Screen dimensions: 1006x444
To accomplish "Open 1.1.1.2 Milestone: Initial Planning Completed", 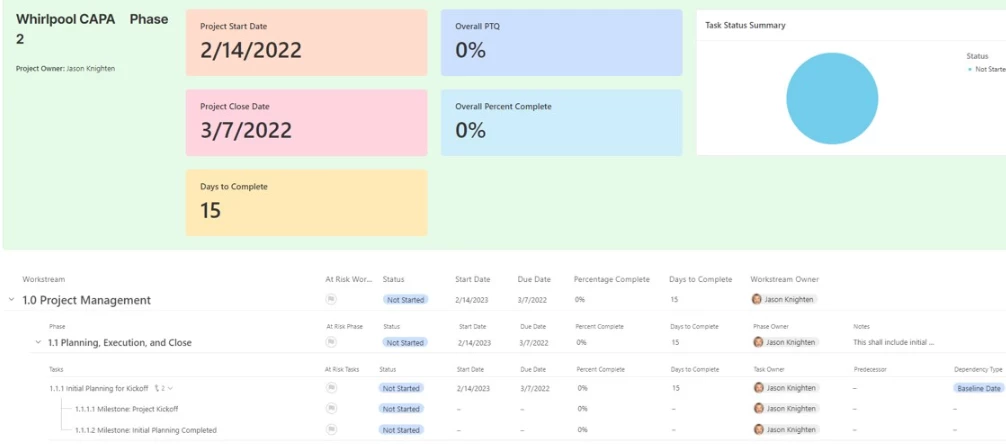I will (146, 430).
